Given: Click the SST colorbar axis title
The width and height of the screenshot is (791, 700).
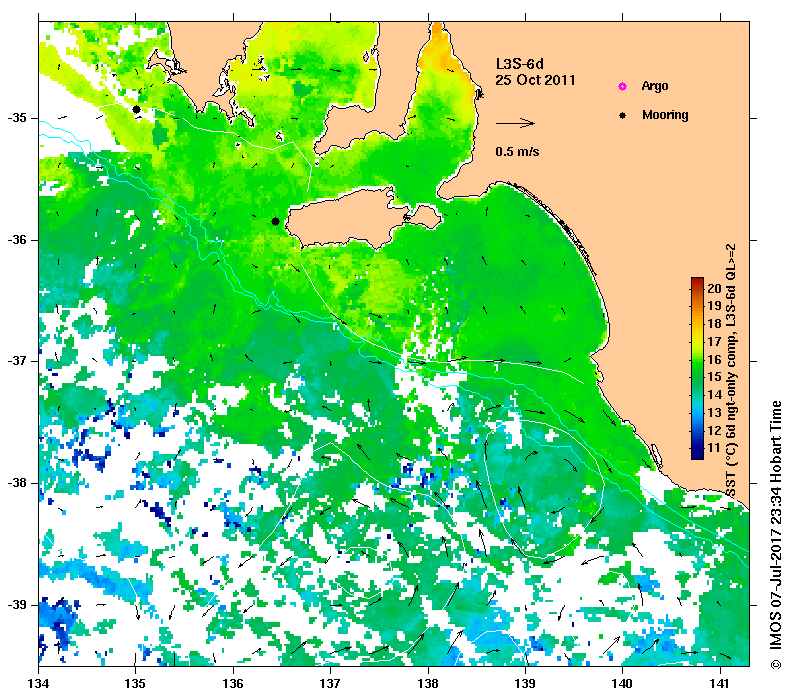Looking at the screenshot, I should click(730, 370).
